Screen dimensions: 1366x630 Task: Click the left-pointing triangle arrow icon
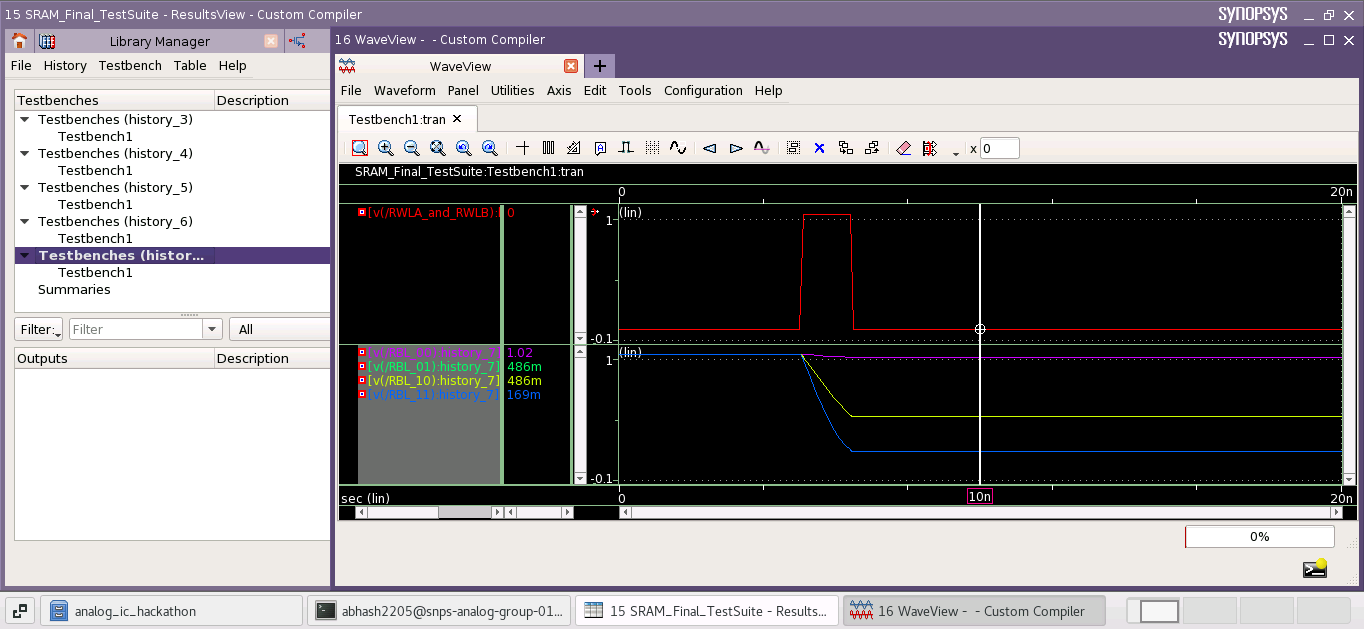[x=709, y=148]
